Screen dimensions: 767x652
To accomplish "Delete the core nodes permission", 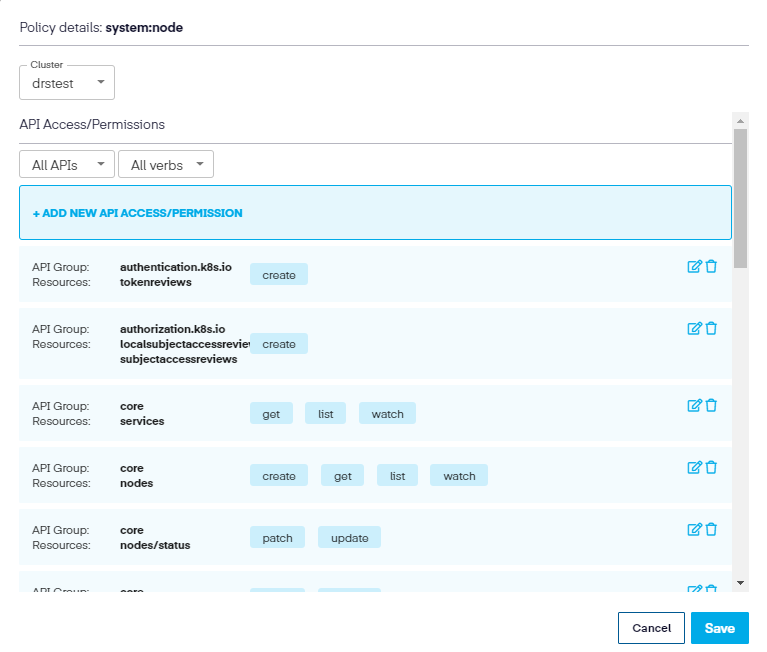I will [711, 467].
